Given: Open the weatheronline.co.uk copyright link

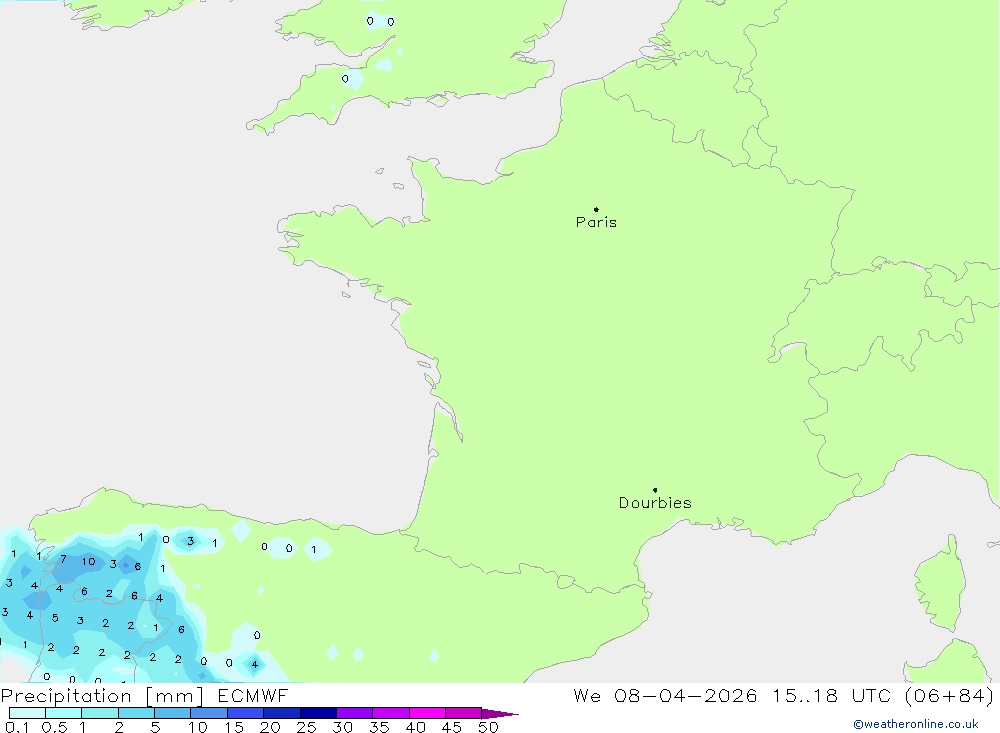Looking at the screenshot, I should point(916,724).
